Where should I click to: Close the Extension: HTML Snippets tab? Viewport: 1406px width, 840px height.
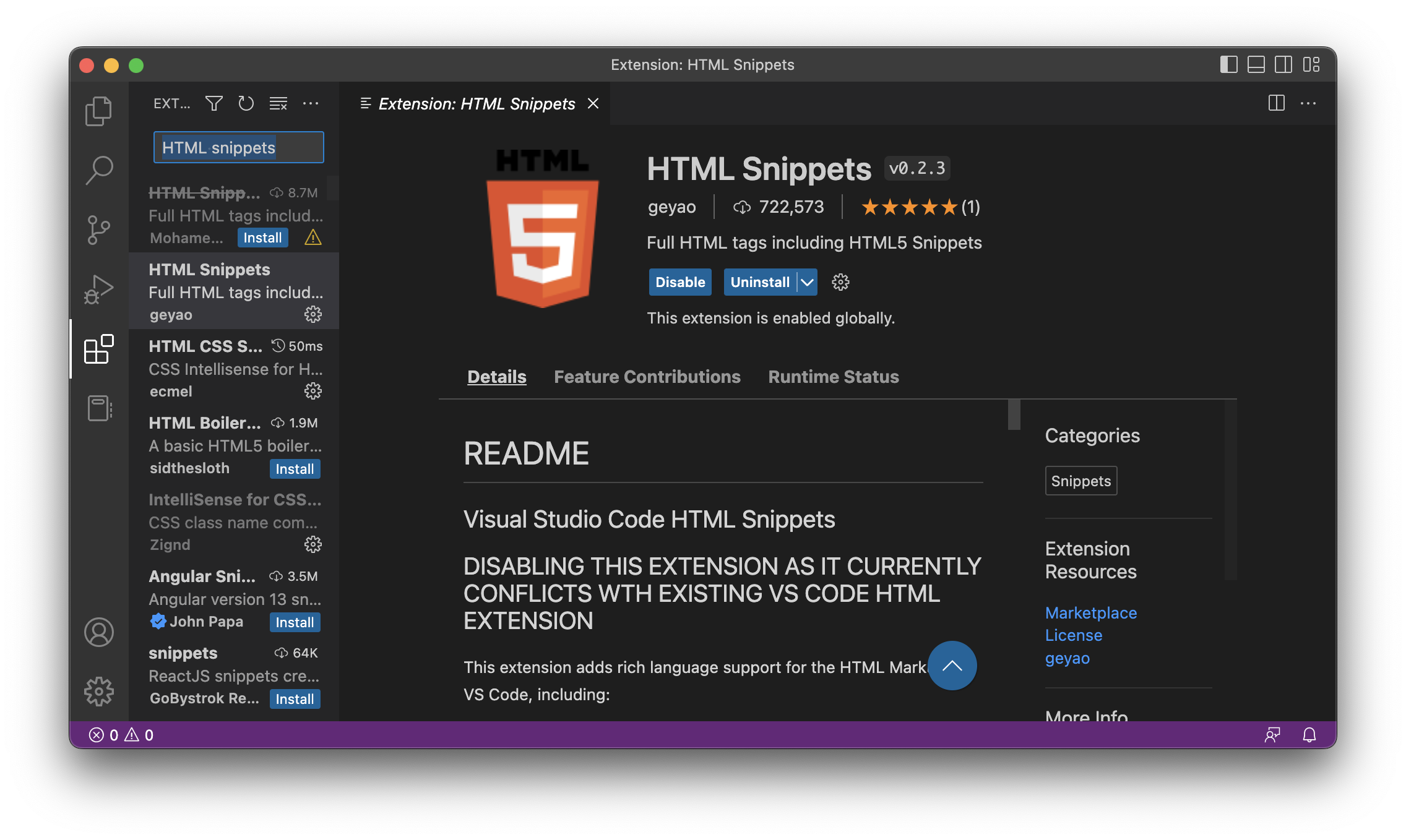point(593,103)
